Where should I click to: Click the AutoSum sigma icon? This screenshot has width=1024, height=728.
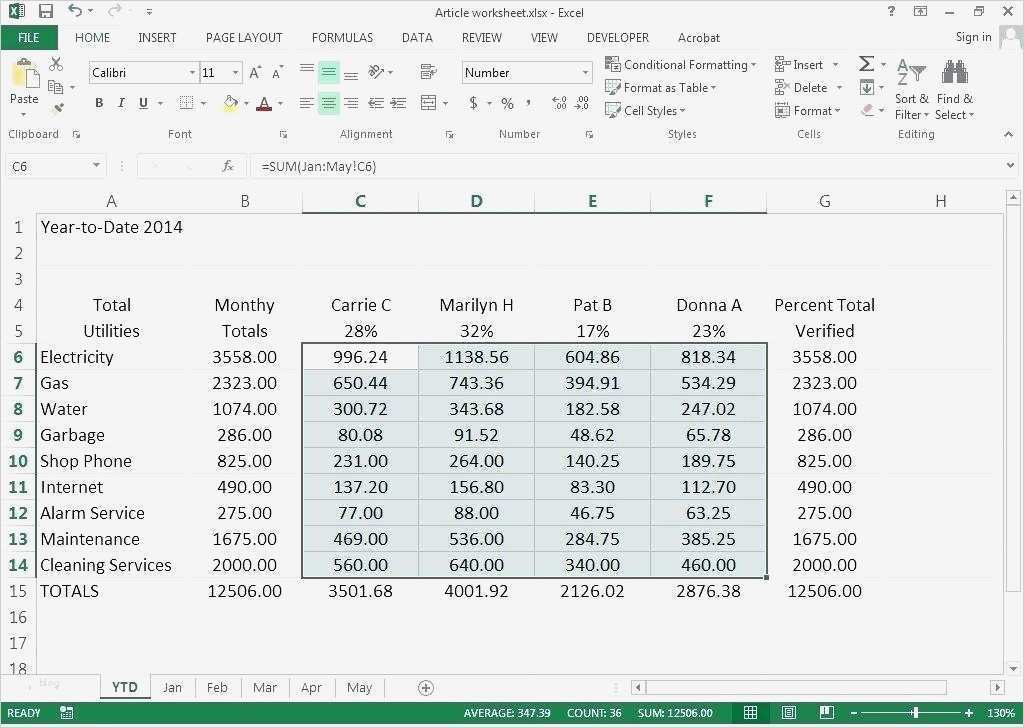tap(866, 64)
